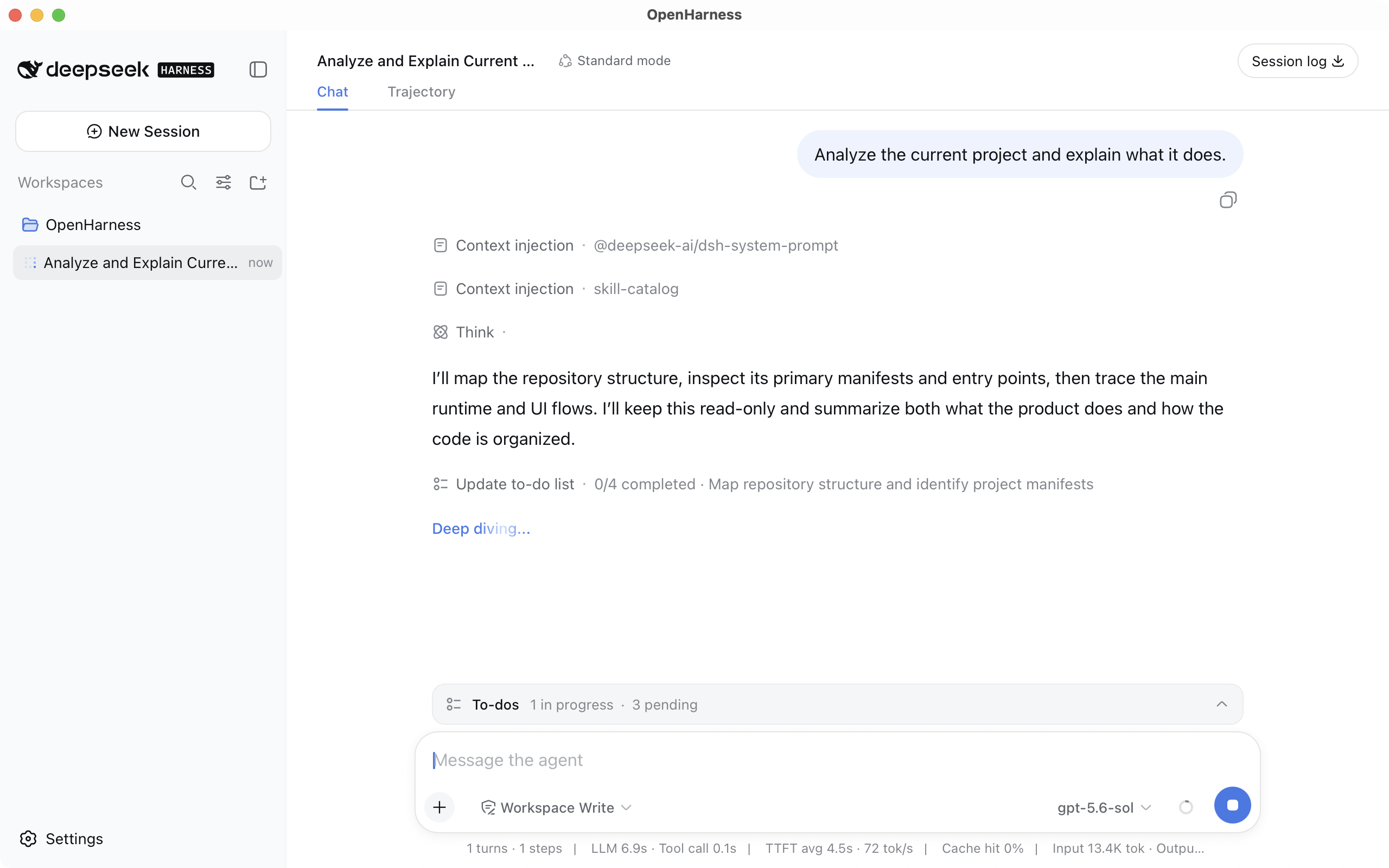
Task: Open the gpt-5.6-sol model dropdown
Action: click(1104, 808)
